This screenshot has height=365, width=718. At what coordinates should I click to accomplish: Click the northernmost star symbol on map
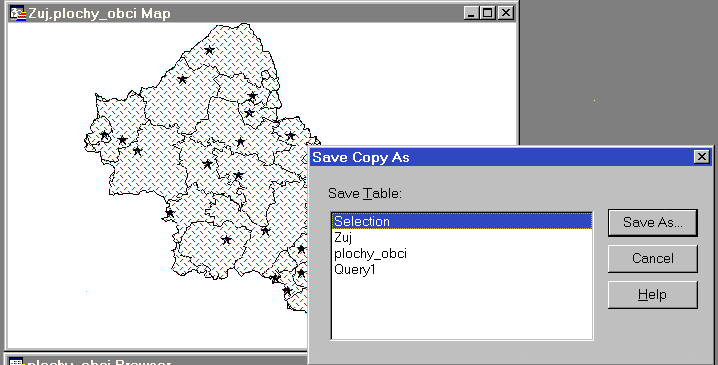209,50
